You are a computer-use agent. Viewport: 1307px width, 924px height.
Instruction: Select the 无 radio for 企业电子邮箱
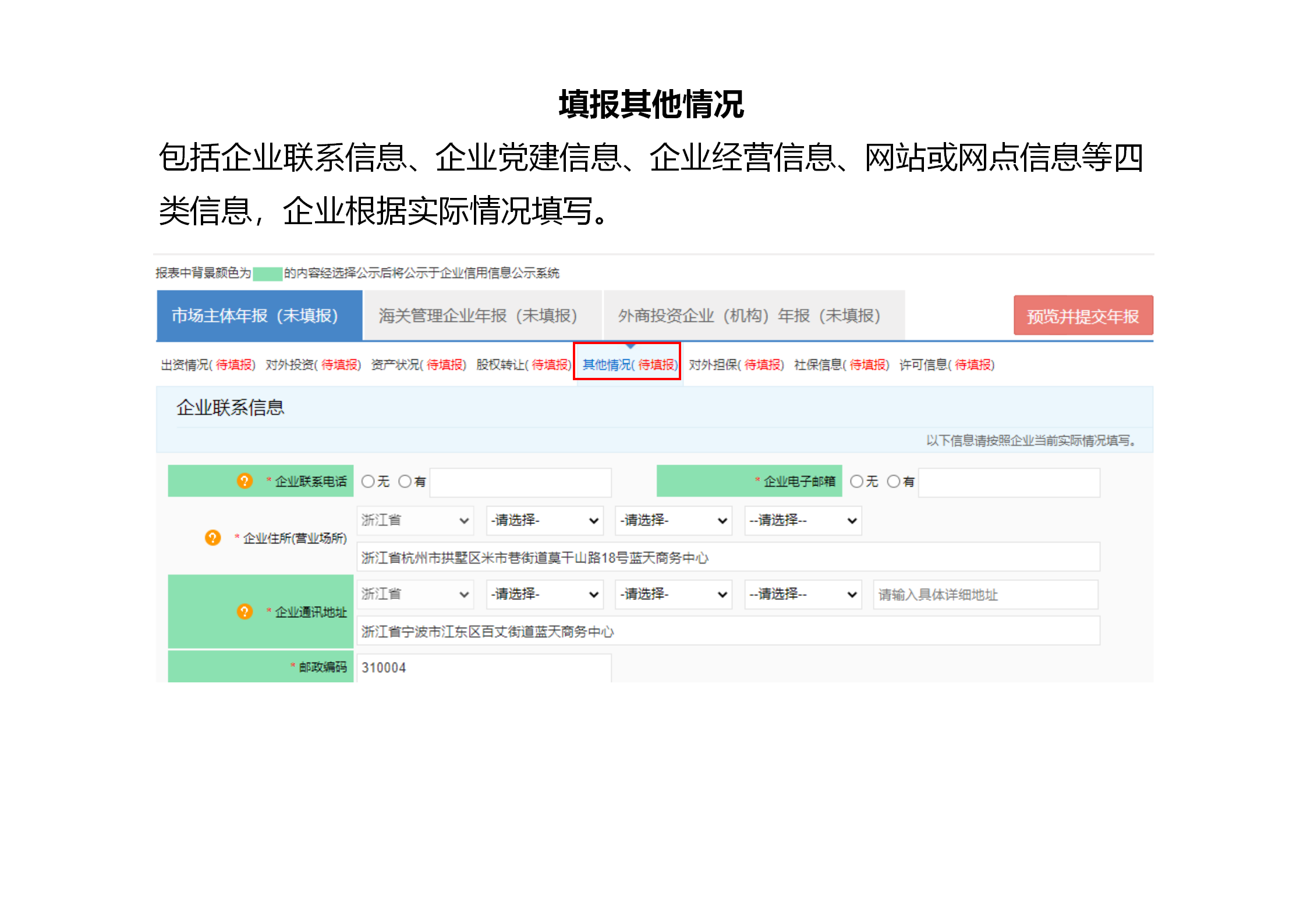pyautogui.click(x=856, y=481)
